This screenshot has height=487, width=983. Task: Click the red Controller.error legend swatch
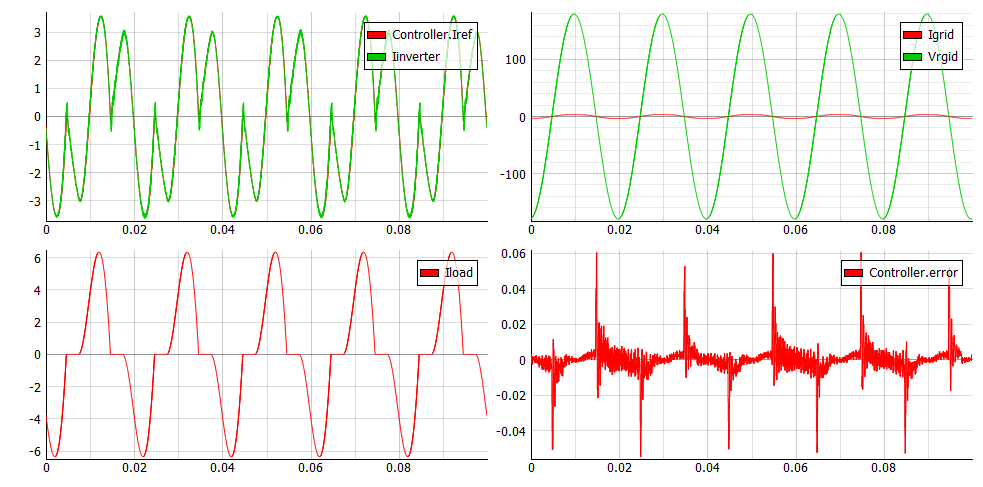pos(854,273)
